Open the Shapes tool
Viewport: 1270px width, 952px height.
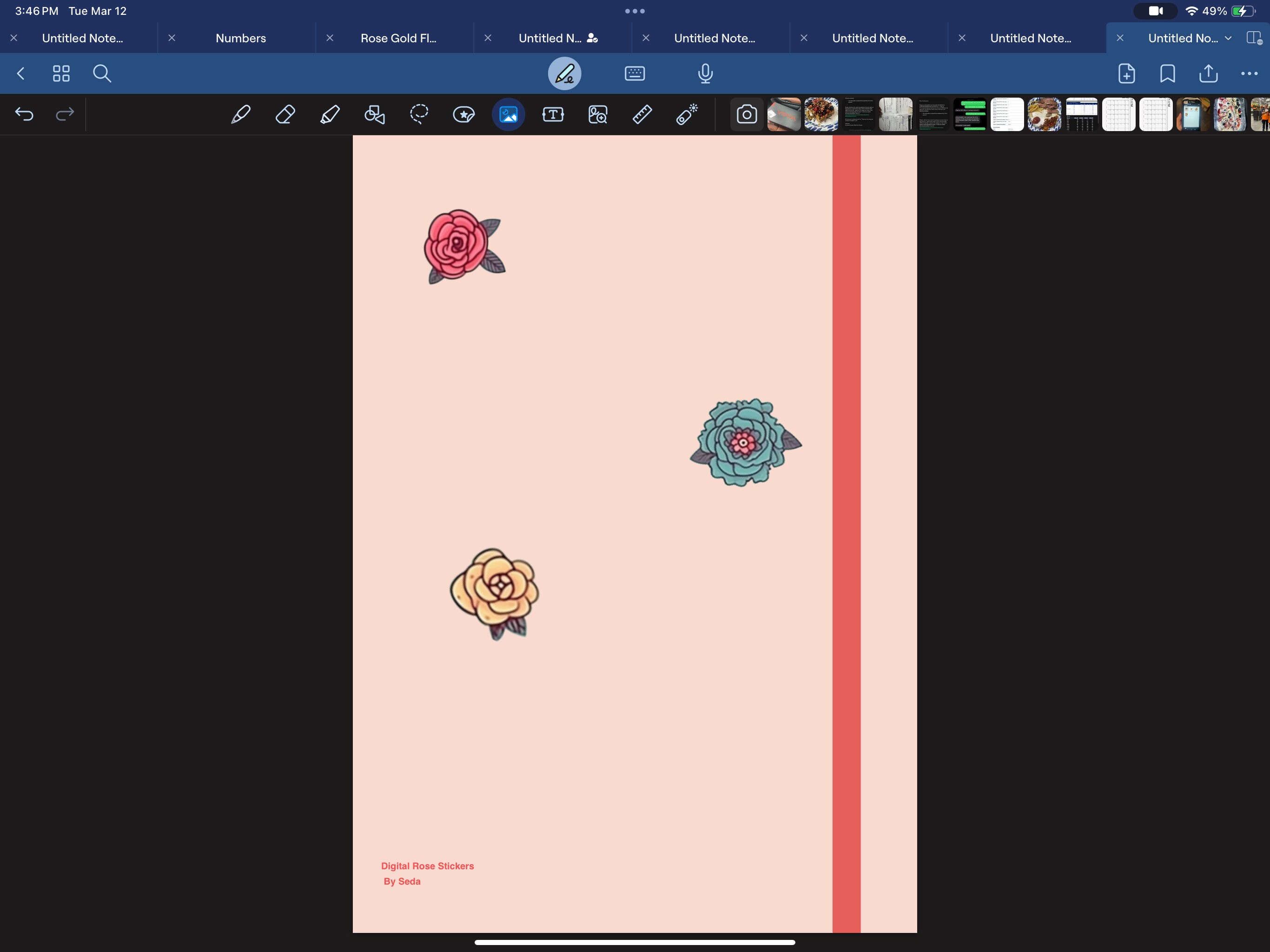click(x=374, y=114)
